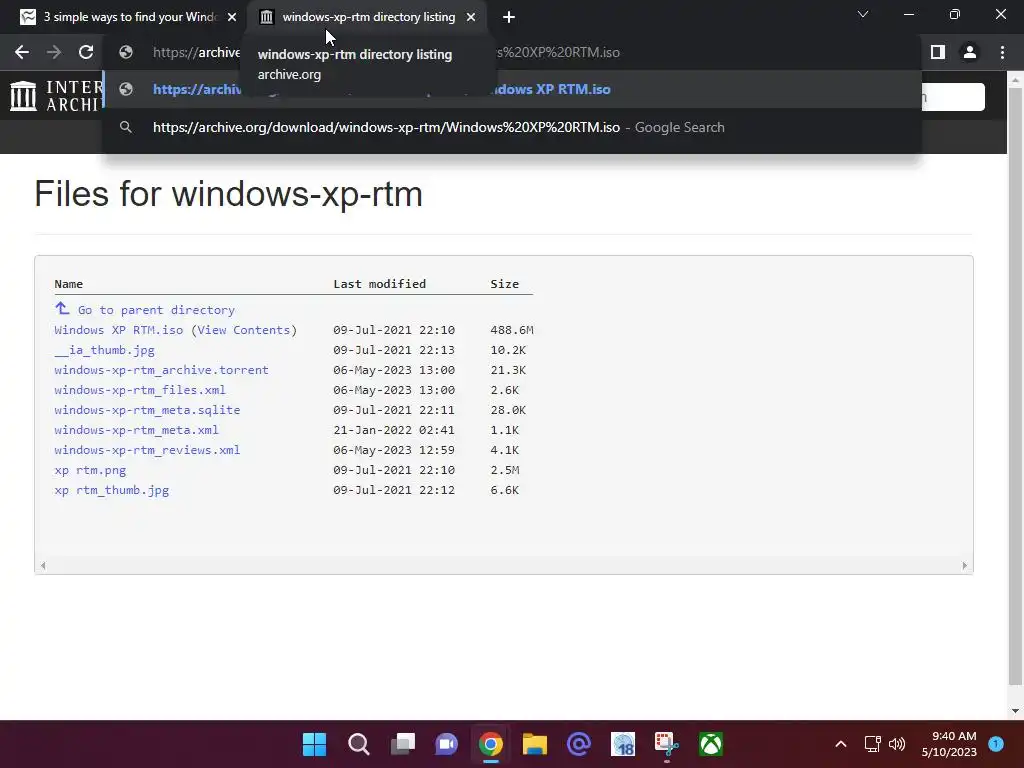The width and height of the screenshot is (1024, 768).
Task: Open the clock showing 9:40 AM
Action: [x=949, y=744]
